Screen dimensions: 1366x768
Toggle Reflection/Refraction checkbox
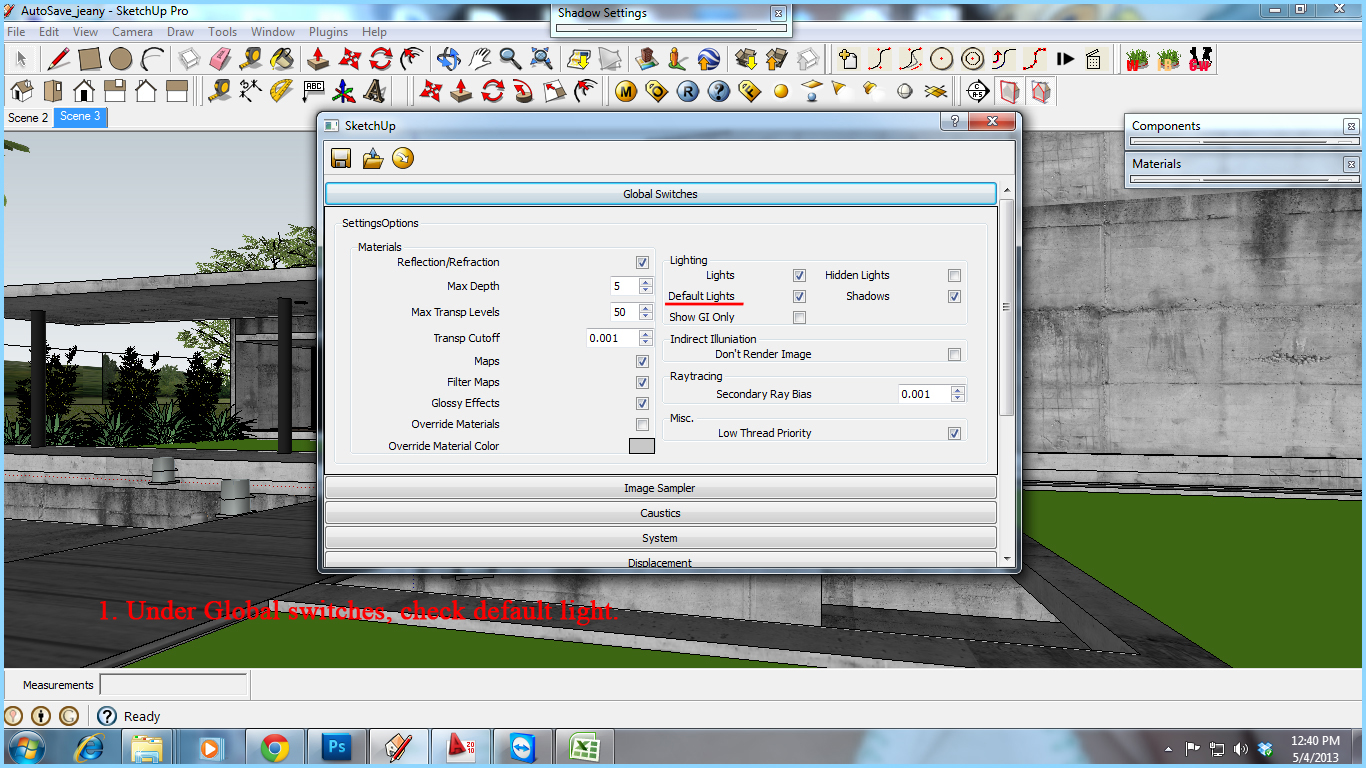pyautogui.click(x=642, y=263)
